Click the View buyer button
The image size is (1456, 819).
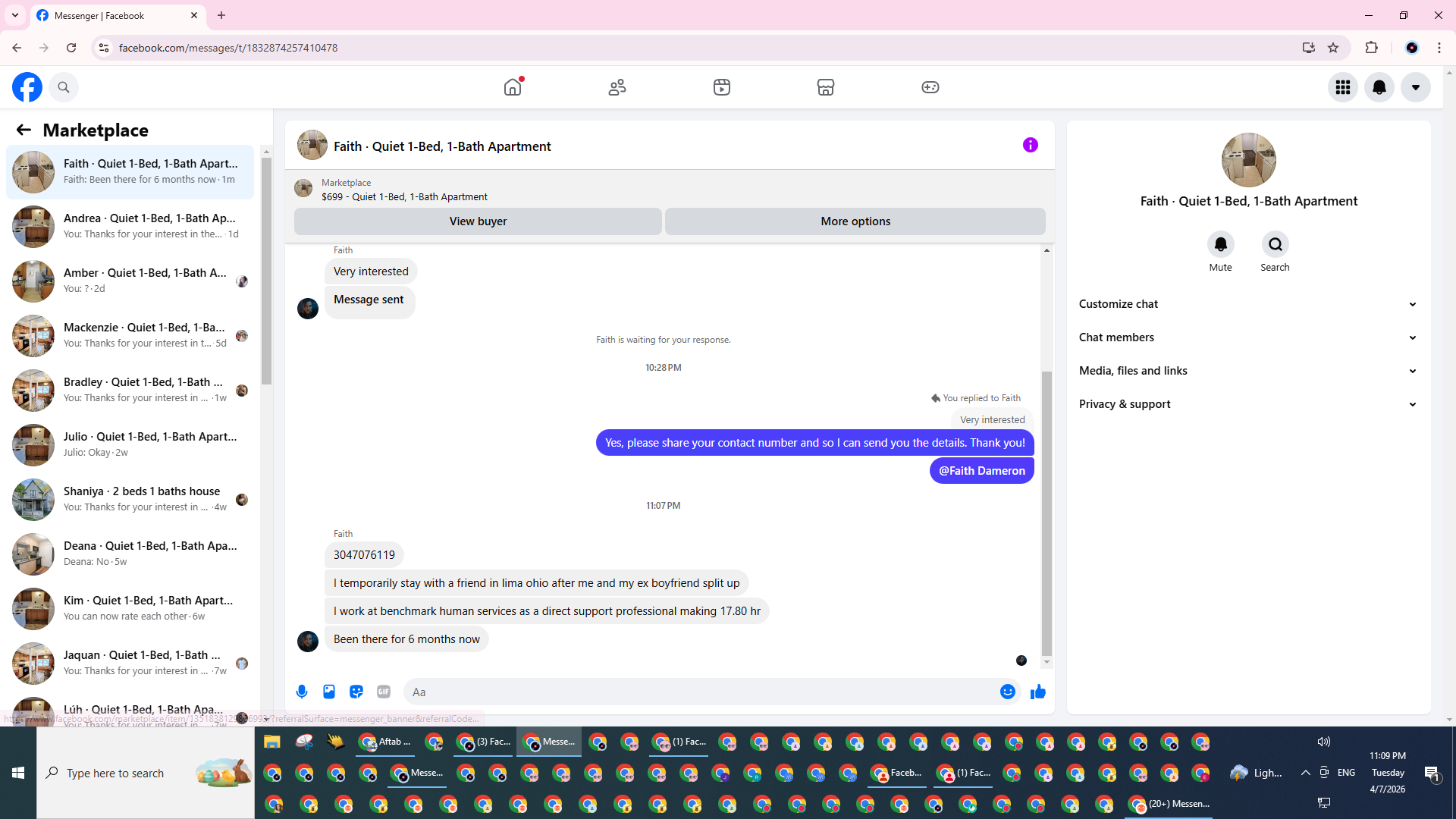click(x=478, y=221)
